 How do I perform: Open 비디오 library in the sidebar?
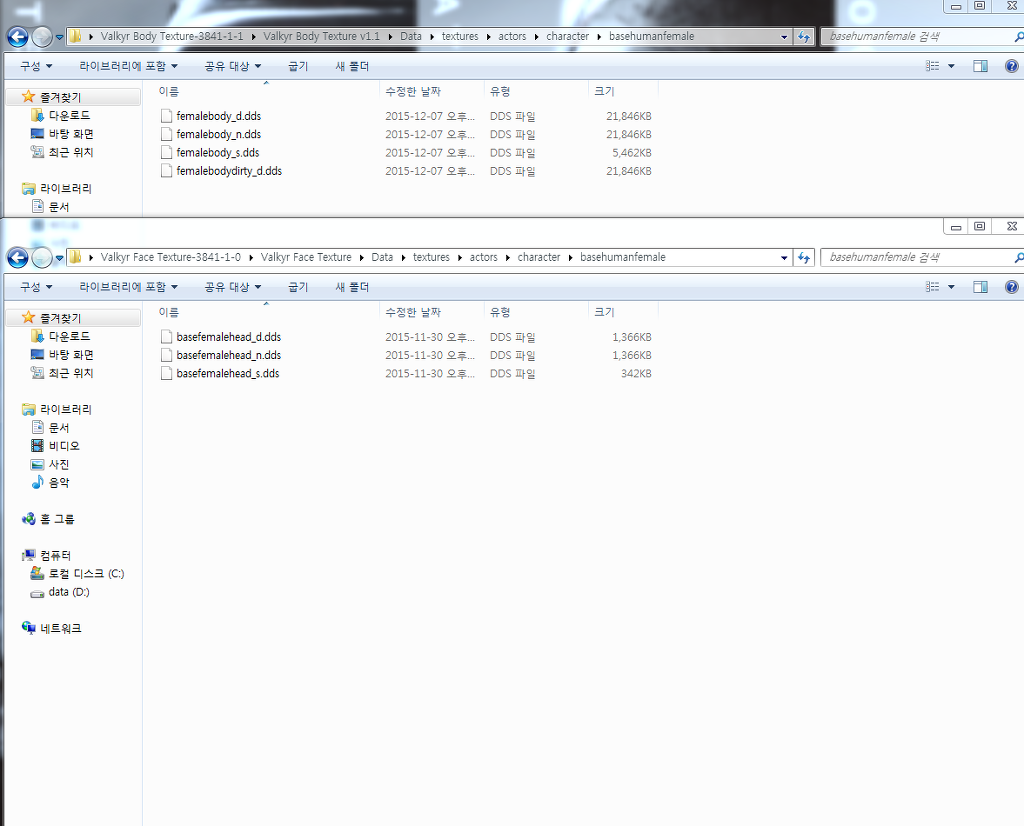pos(55,446)
